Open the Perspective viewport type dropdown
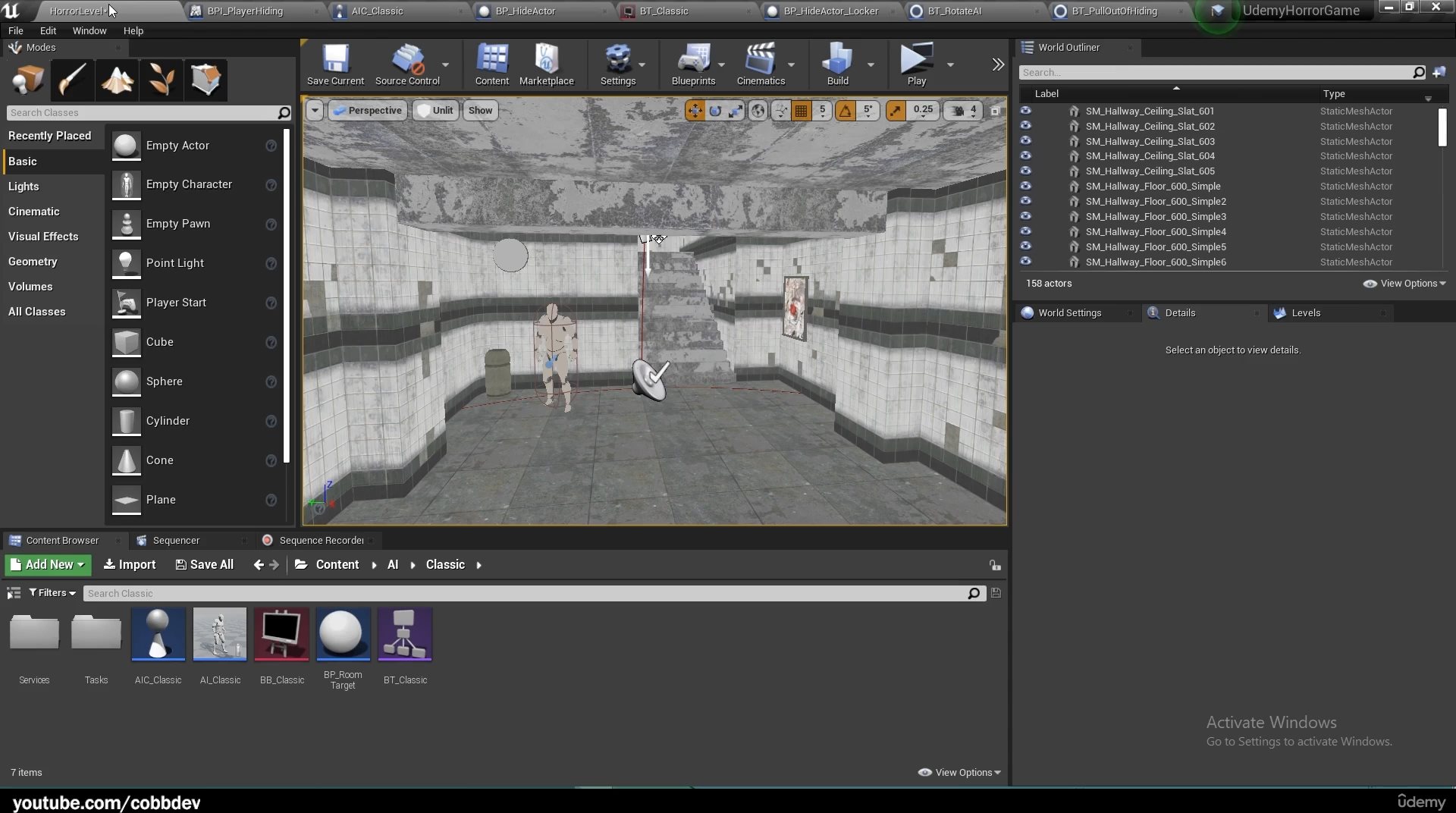The width and height of the screenshot is (1456, 813). [x=367, y=111]
